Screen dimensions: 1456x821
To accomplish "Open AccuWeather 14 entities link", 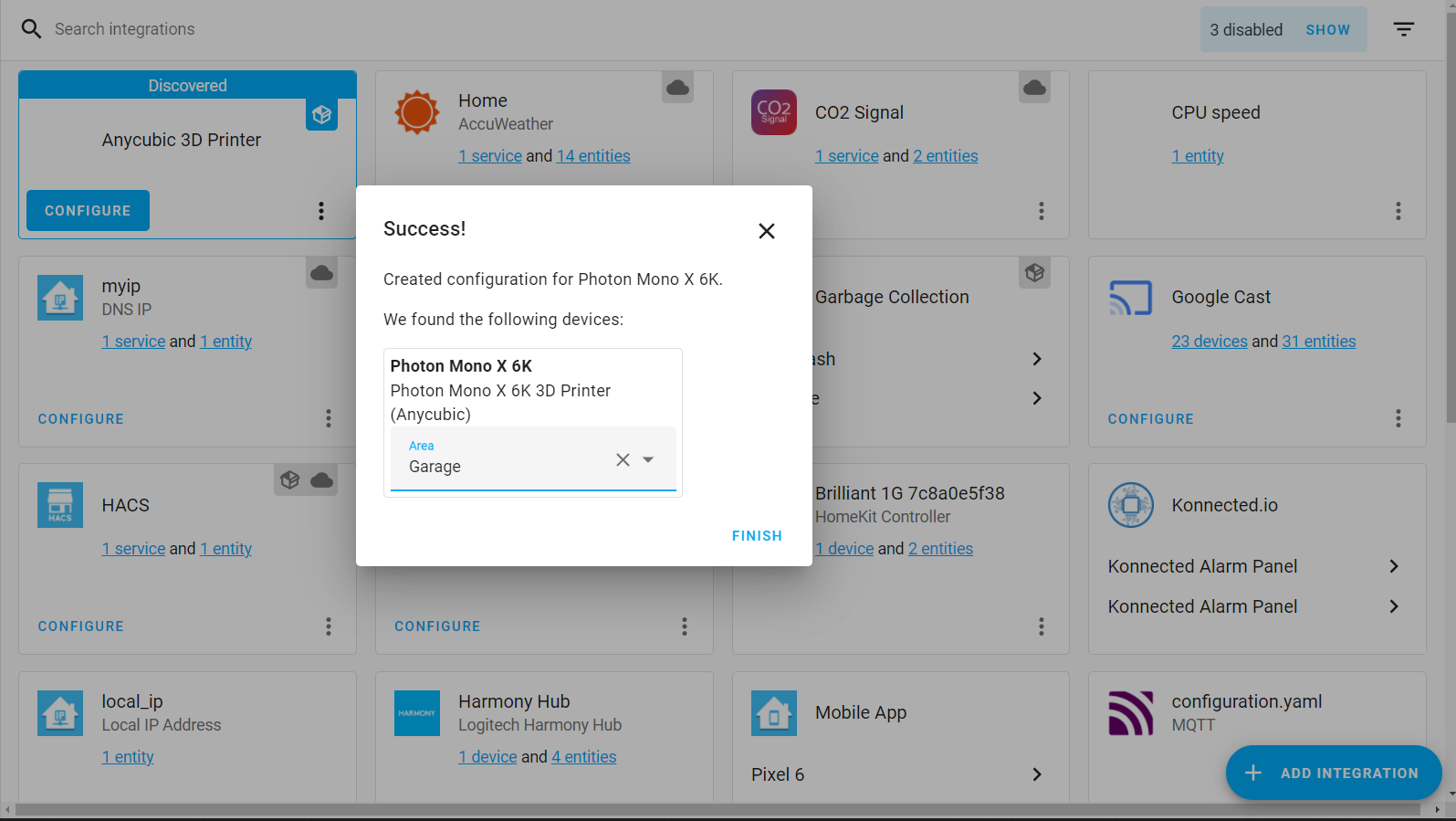I will (x=593, y=156).
